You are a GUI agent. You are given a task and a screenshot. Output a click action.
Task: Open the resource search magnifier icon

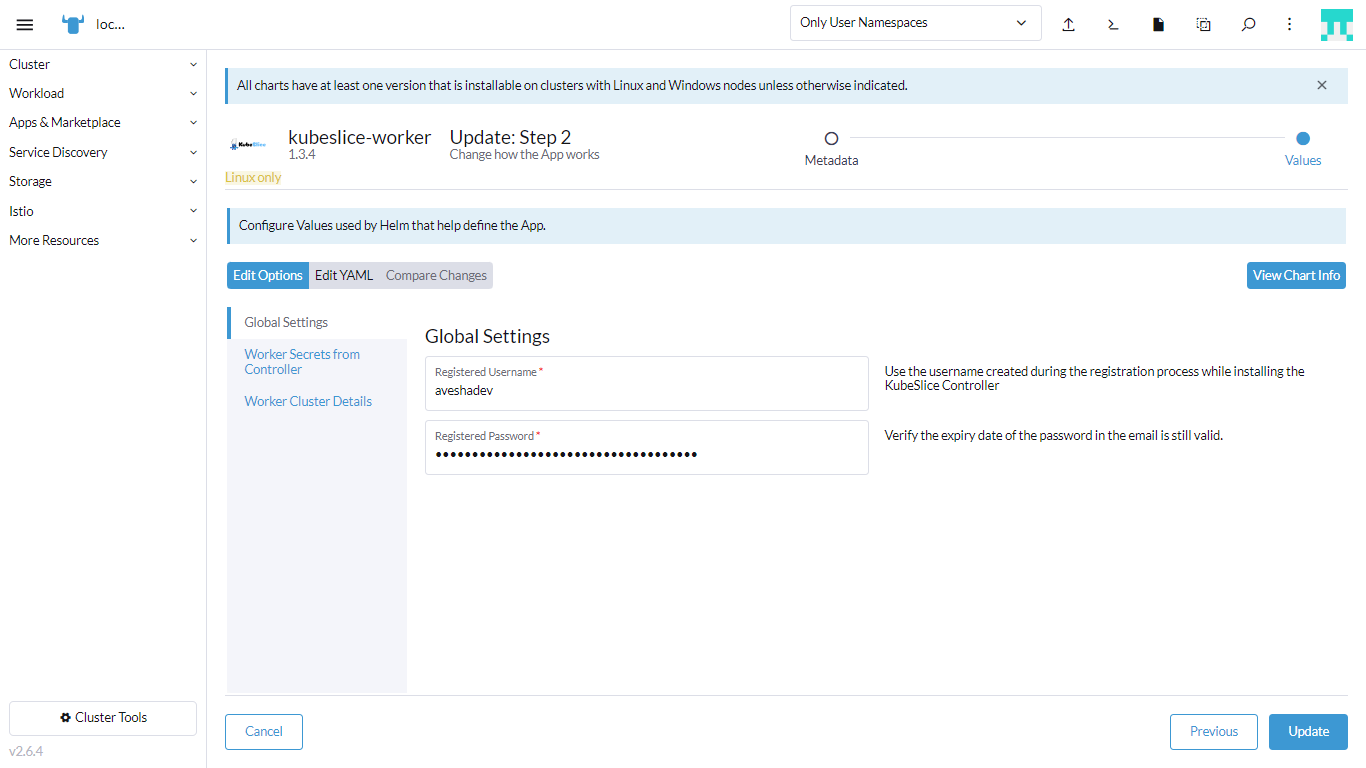click(1248, 24)
